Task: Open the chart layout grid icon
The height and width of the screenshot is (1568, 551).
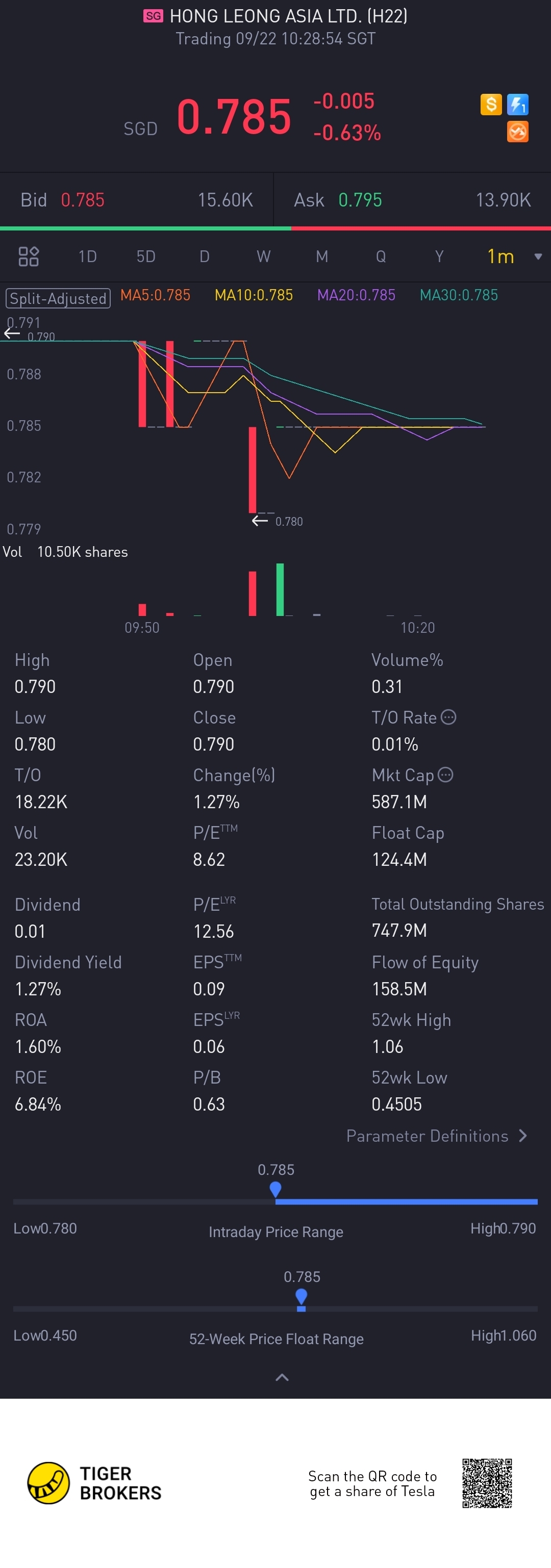Action: [29, 256]
